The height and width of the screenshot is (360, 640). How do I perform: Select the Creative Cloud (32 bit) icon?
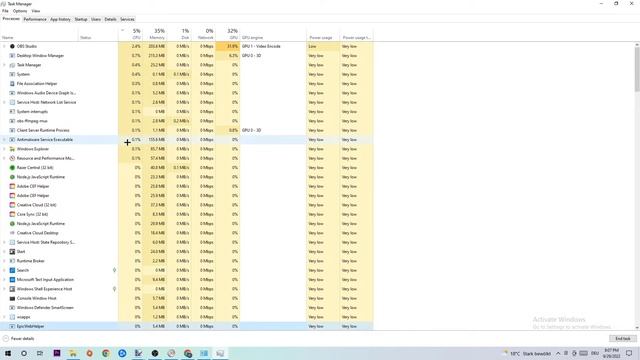click(12, 205)
